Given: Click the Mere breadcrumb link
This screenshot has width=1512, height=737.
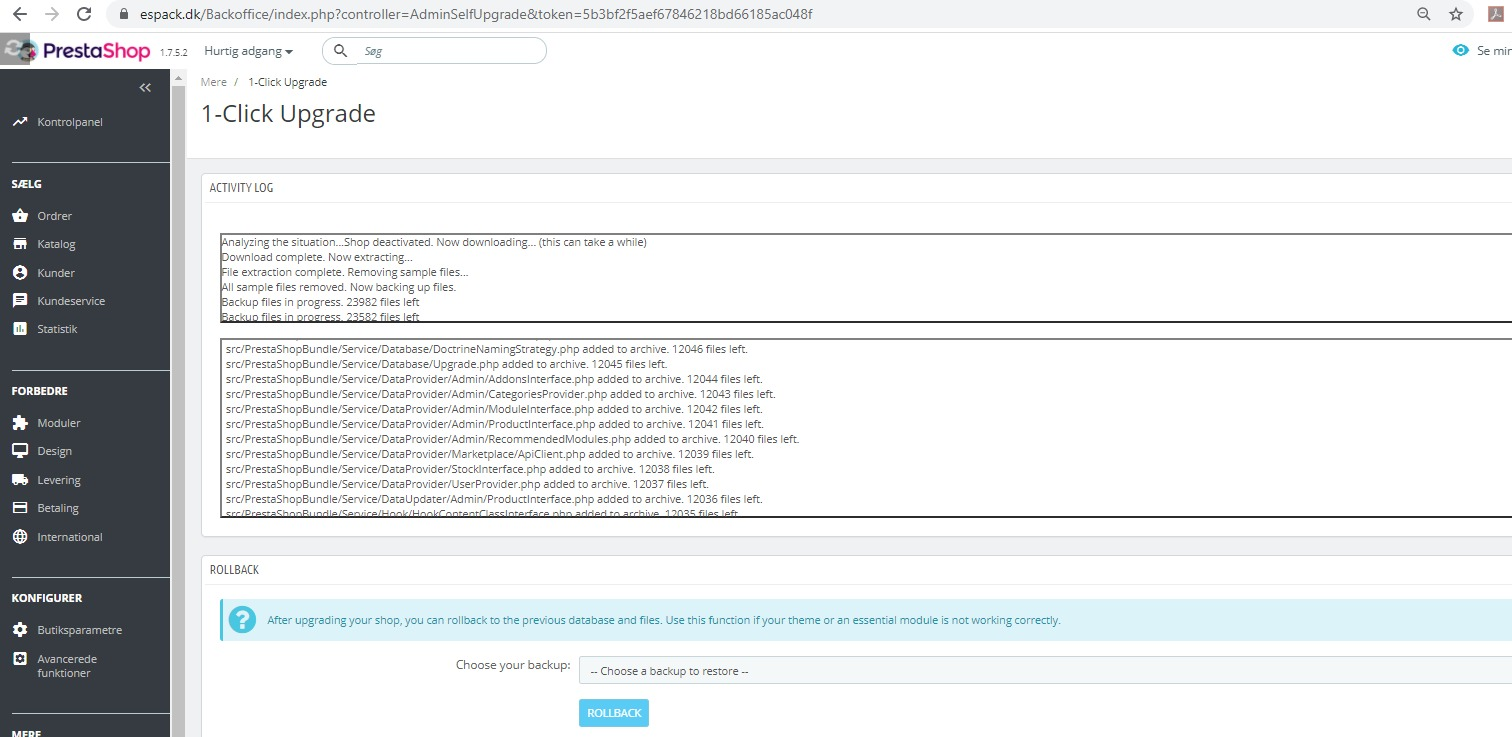Looking at the screenshot, I should click(214, 82).
